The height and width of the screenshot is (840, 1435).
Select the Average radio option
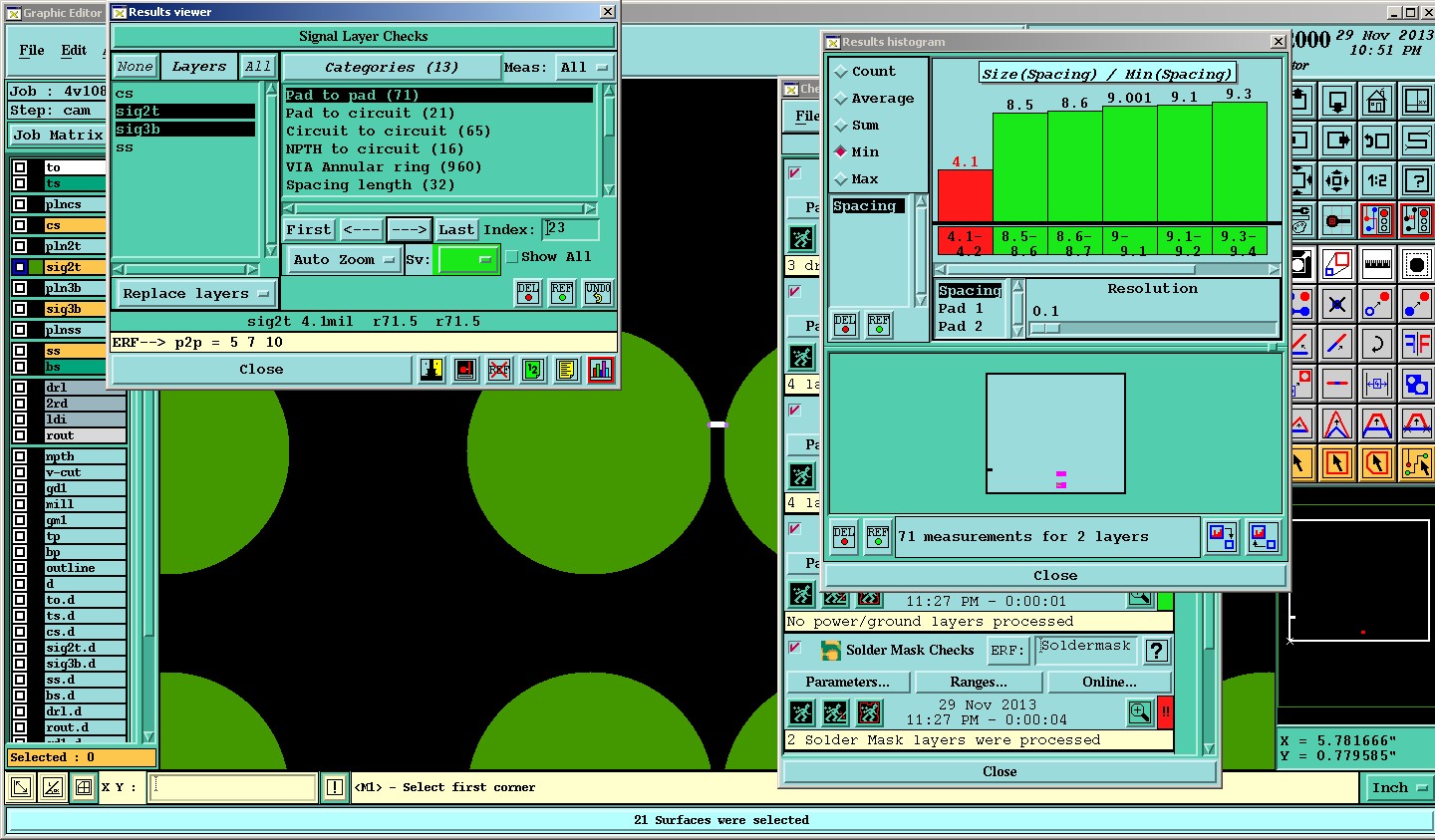pos(874,99)
